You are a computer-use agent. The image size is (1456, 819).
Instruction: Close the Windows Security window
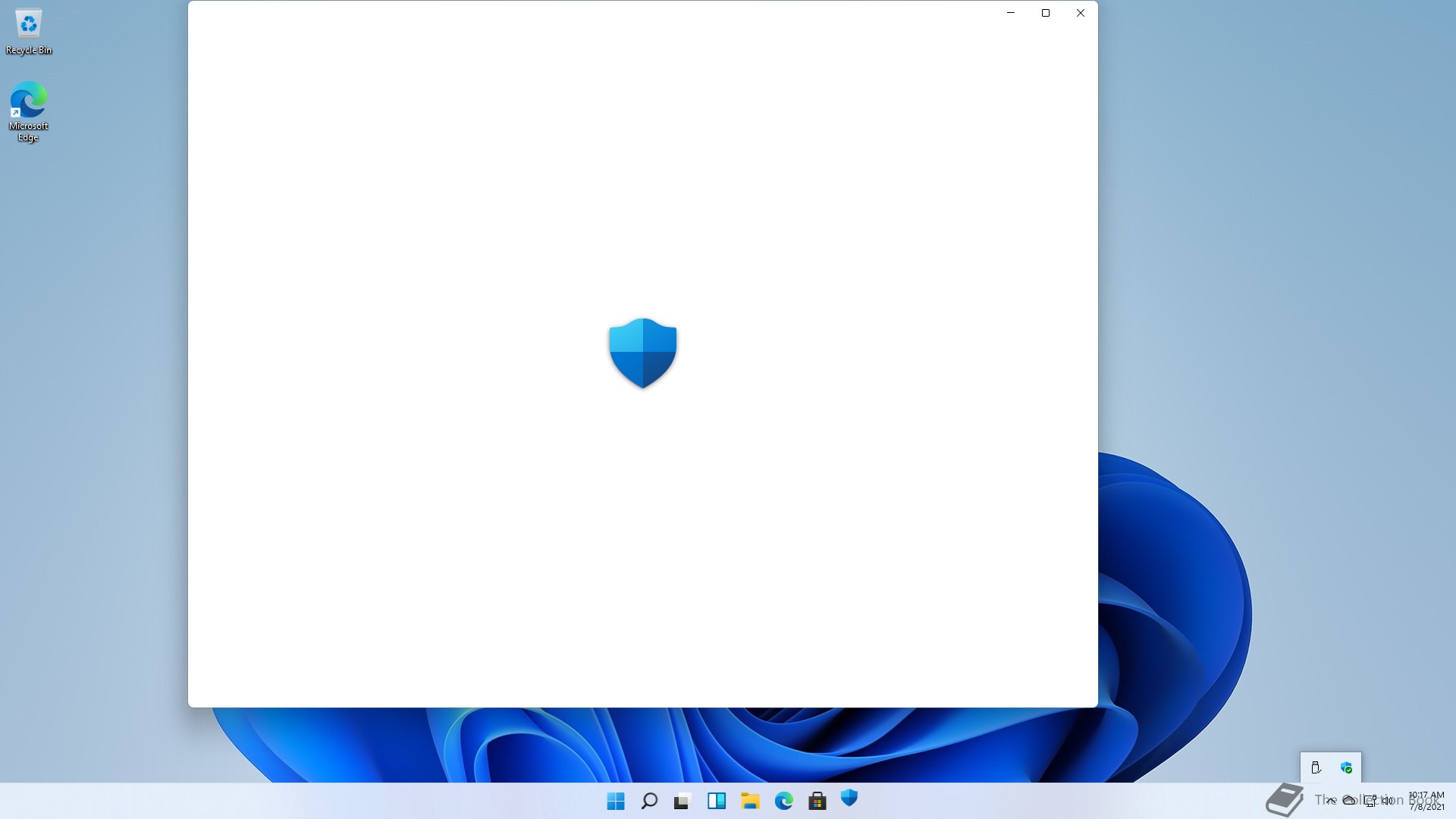point(1081,13)
